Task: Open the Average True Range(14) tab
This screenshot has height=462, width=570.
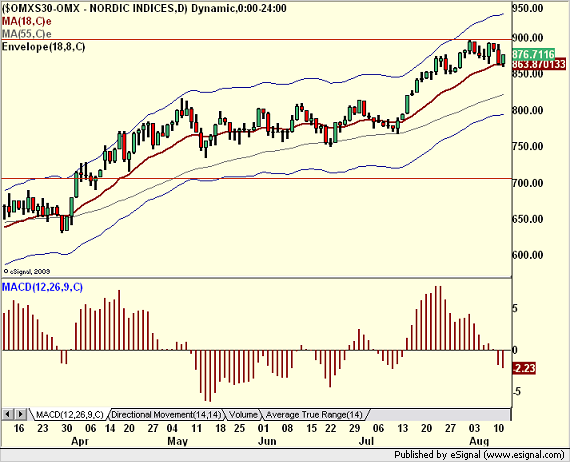Action: (314, 414)
